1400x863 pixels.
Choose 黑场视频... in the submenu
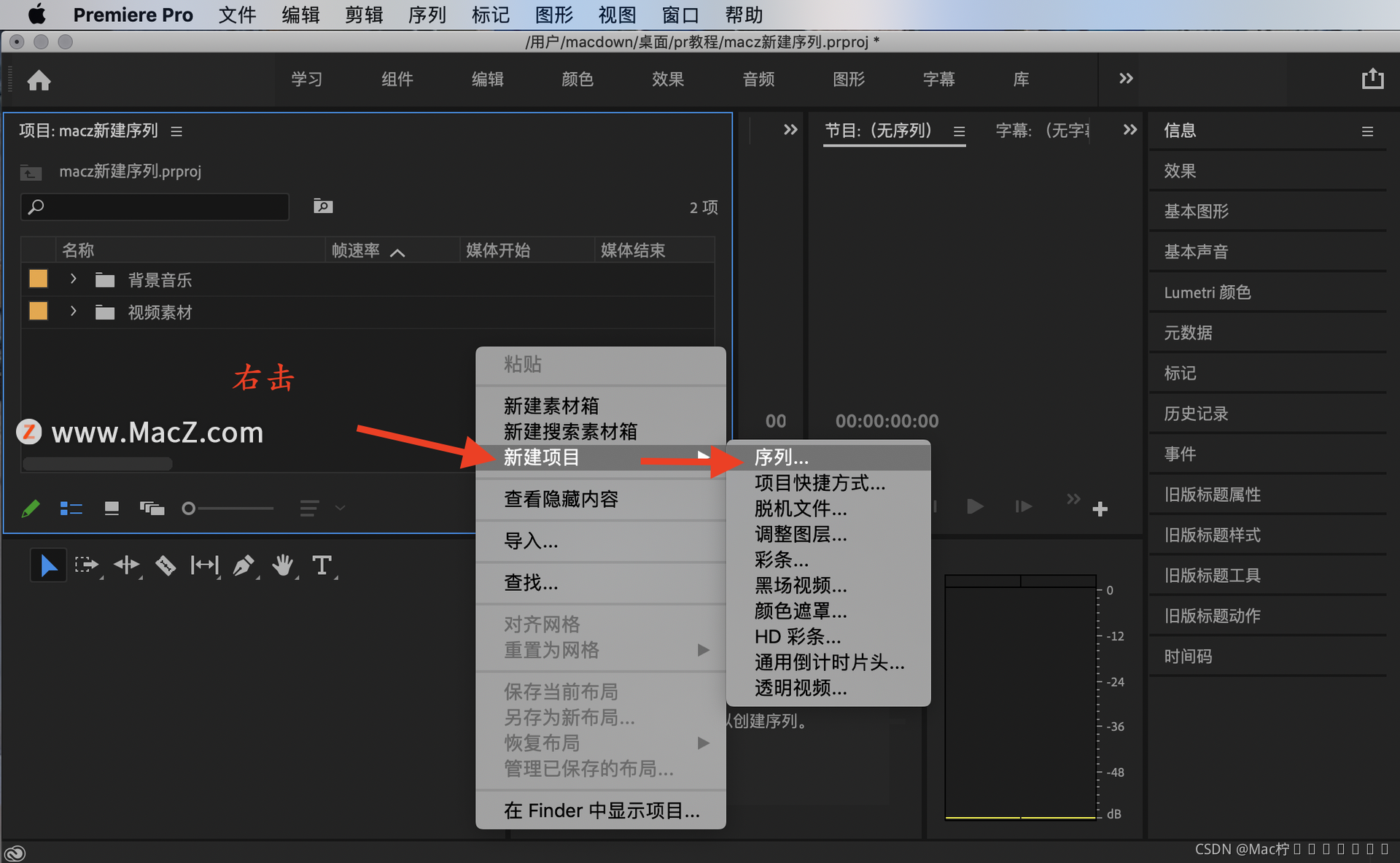tap(828, 585)
